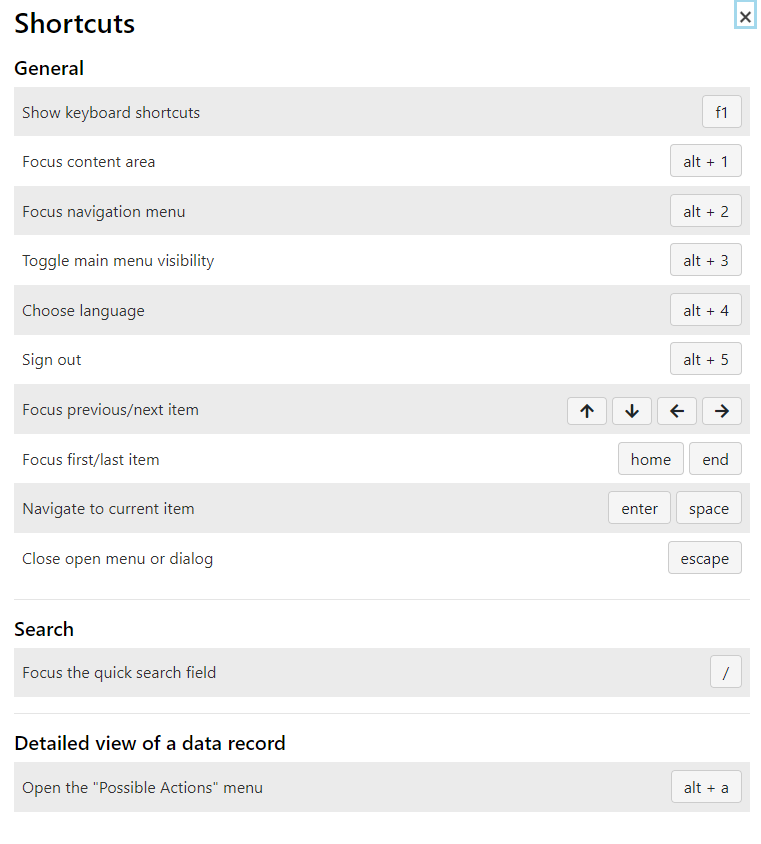Click the left arrow key icon

(x=677, y=410)
